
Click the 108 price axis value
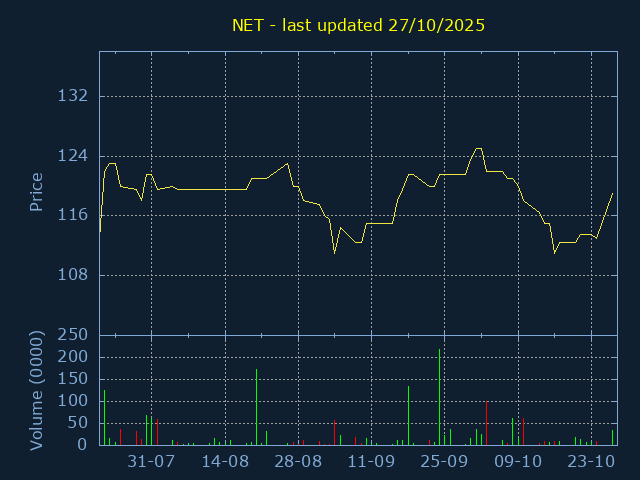pos(75,275)
